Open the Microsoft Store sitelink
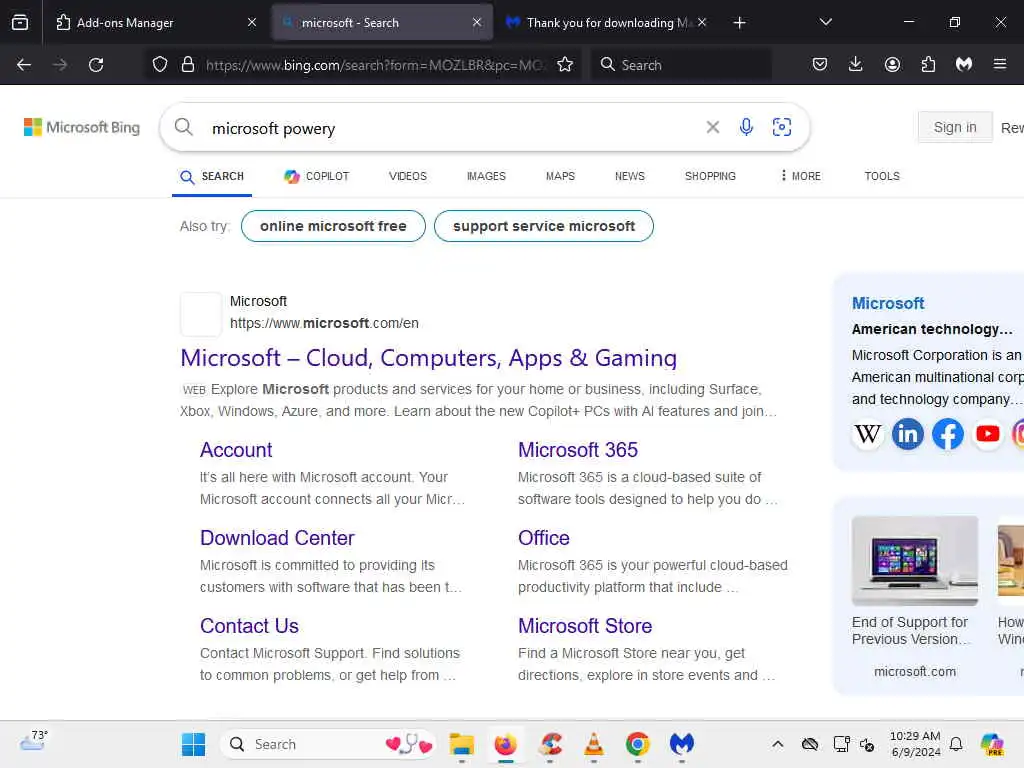 coord(584,626)
